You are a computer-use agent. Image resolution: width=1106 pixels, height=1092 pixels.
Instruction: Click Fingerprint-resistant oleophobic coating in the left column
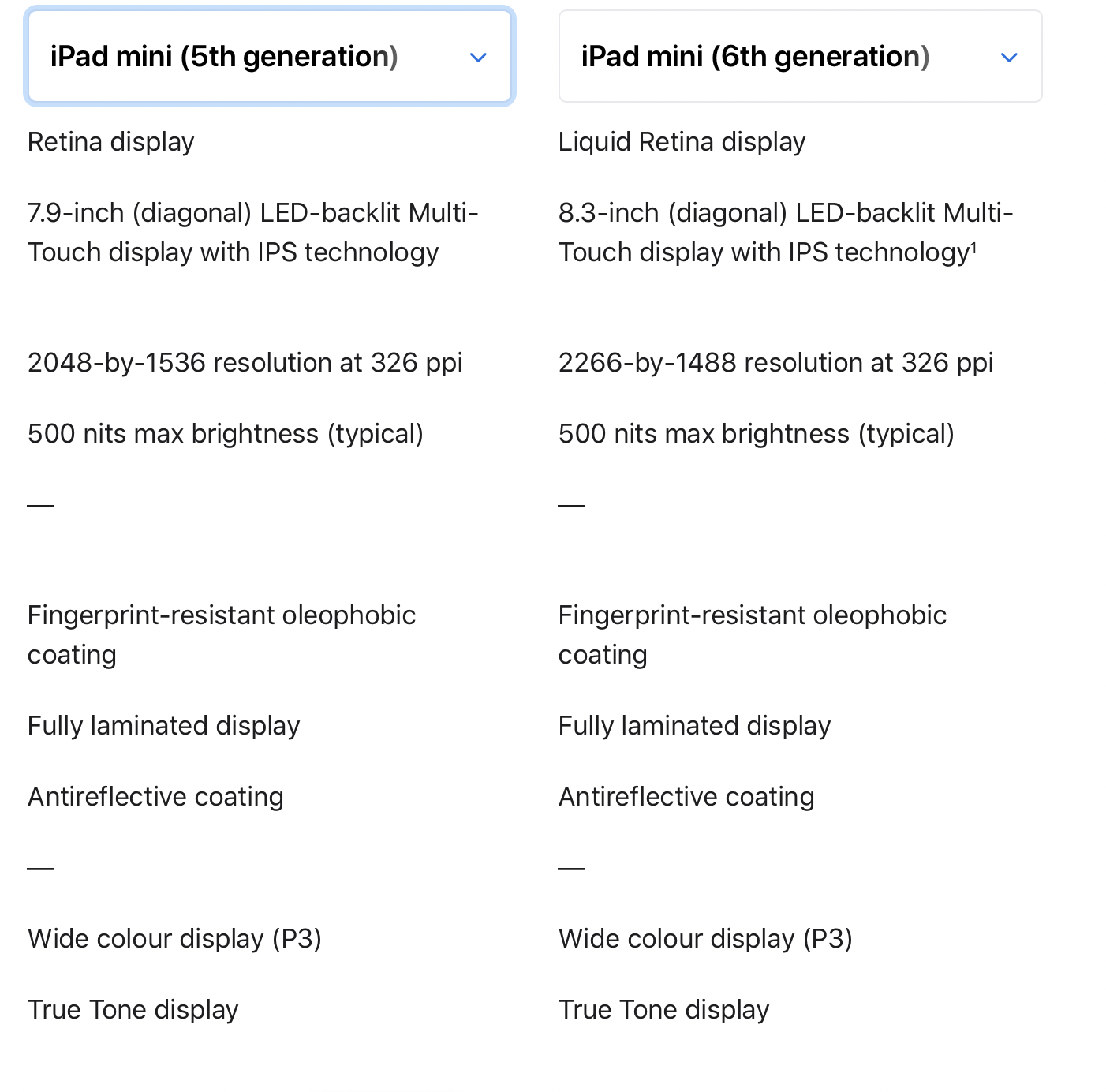point(221,635)
